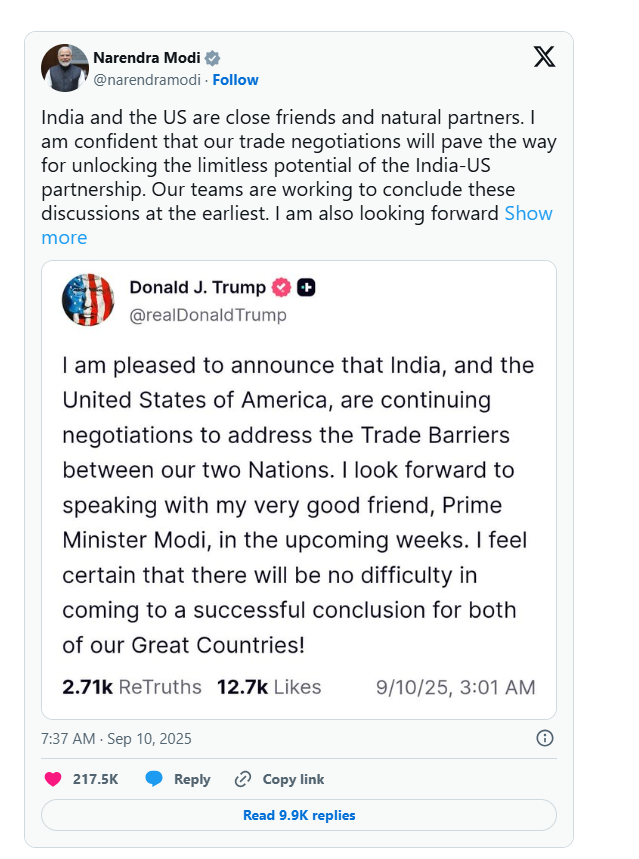
Task: Click the Copy link chain icon
Action: tap(243, 779)
